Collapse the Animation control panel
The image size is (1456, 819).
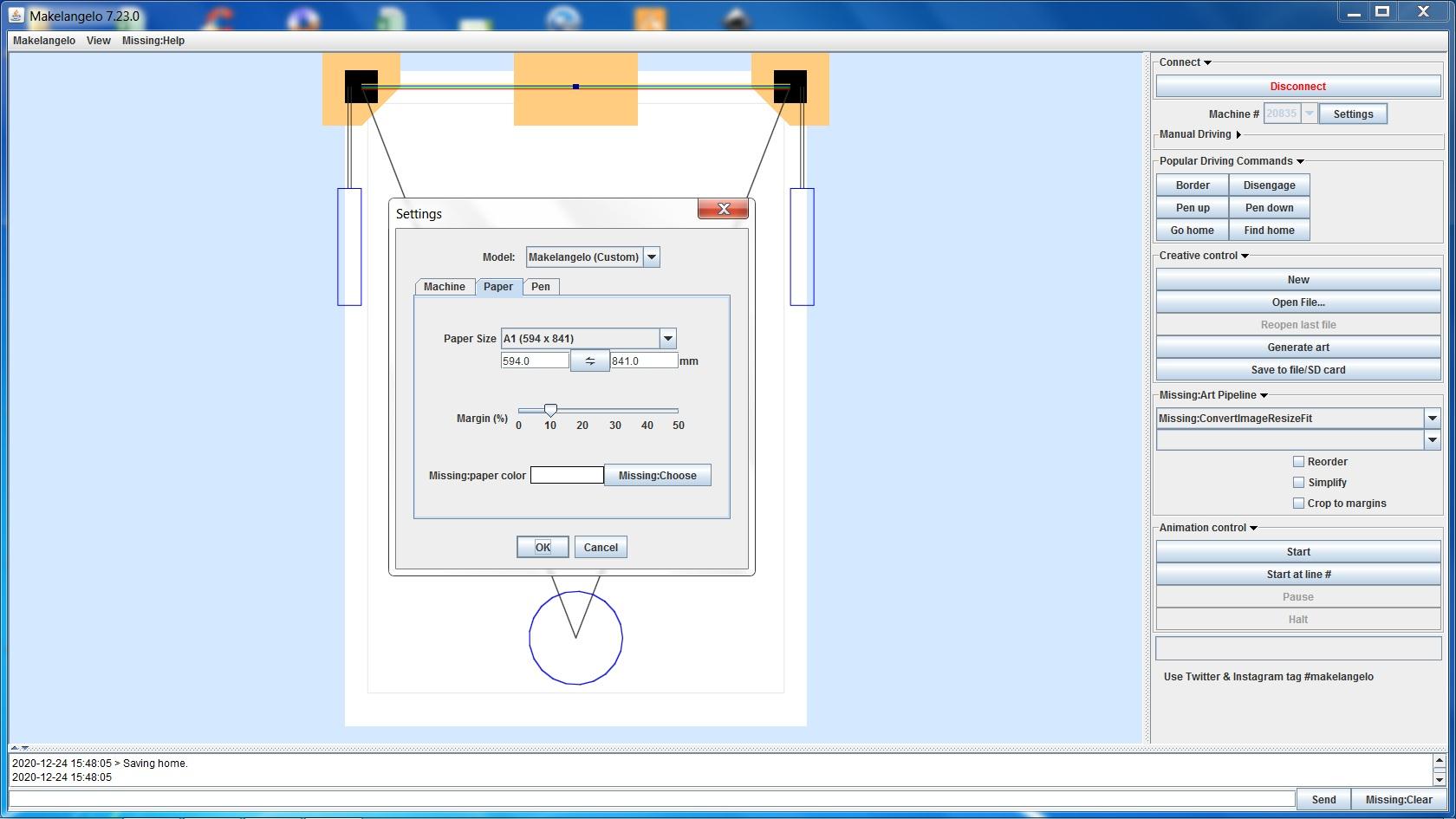[x=1253, y=528]
